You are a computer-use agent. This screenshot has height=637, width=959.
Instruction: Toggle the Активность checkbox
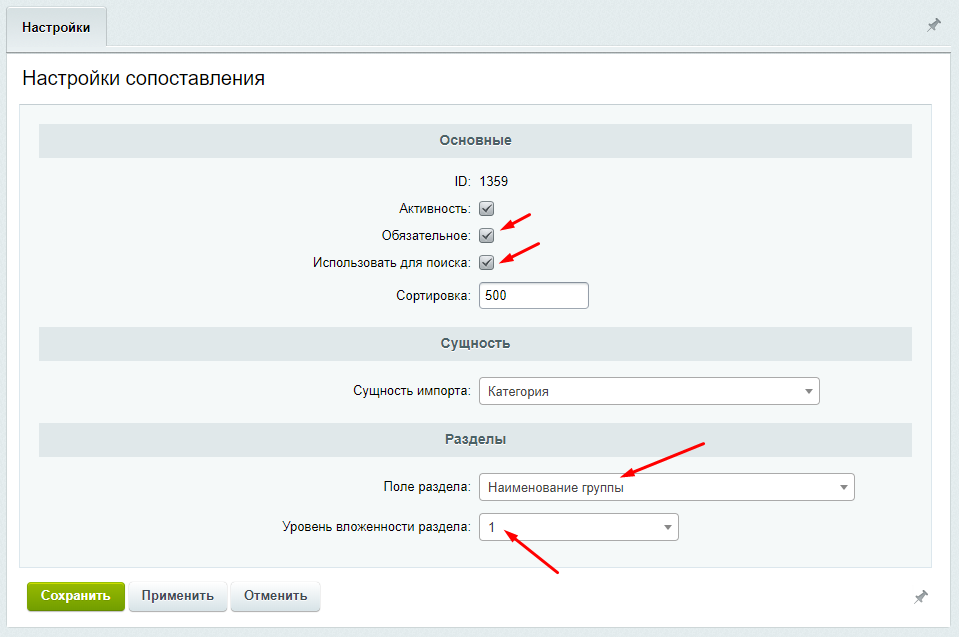click(x=486, y=208)
